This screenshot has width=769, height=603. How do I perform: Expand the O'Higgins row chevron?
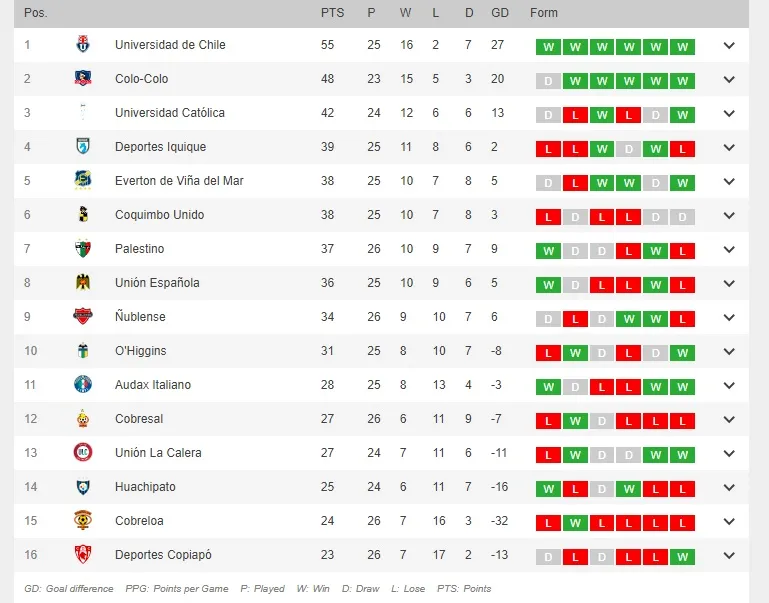pos(729,351)
